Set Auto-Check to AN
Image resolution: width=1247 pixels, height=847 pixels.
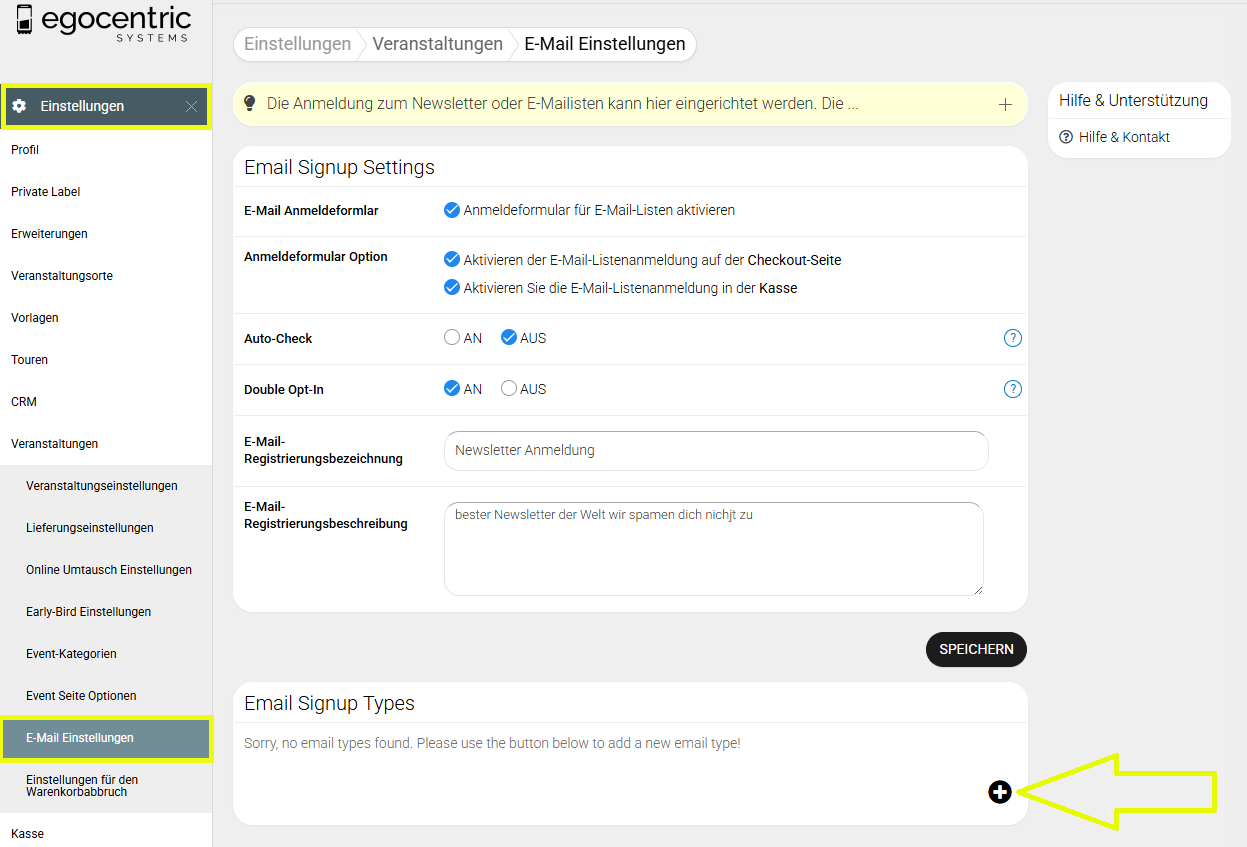[452, 338]
